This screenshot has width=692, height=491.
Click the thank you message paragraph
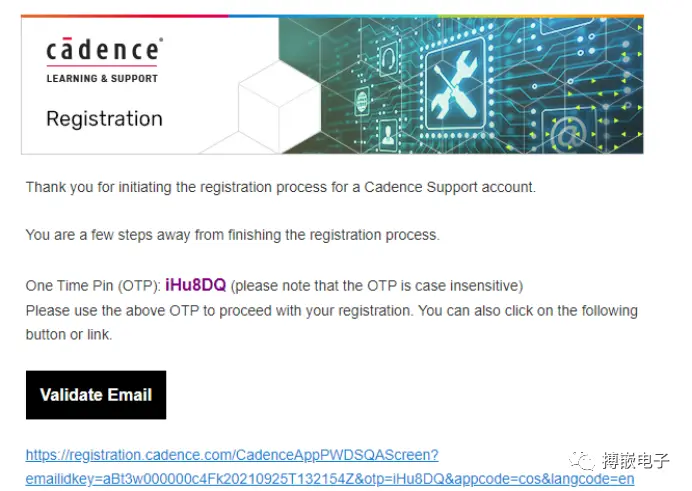[281, 187]
